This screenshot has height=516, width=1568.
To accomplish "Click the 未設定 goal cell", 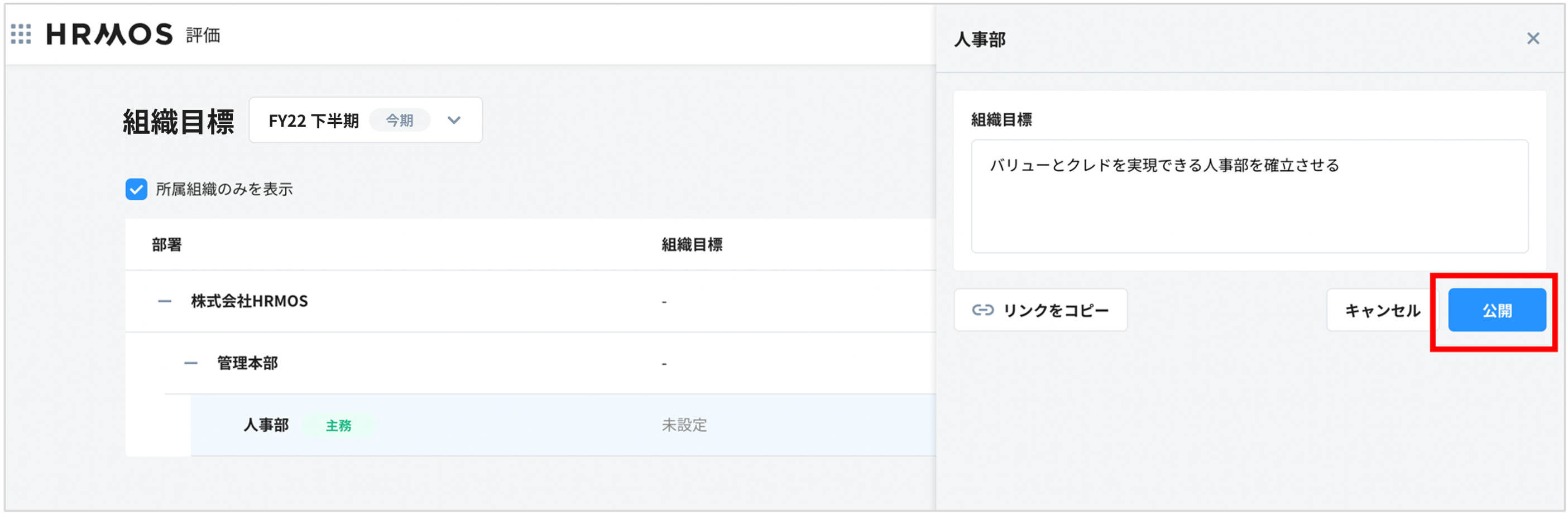I will (x=684, y=425).
